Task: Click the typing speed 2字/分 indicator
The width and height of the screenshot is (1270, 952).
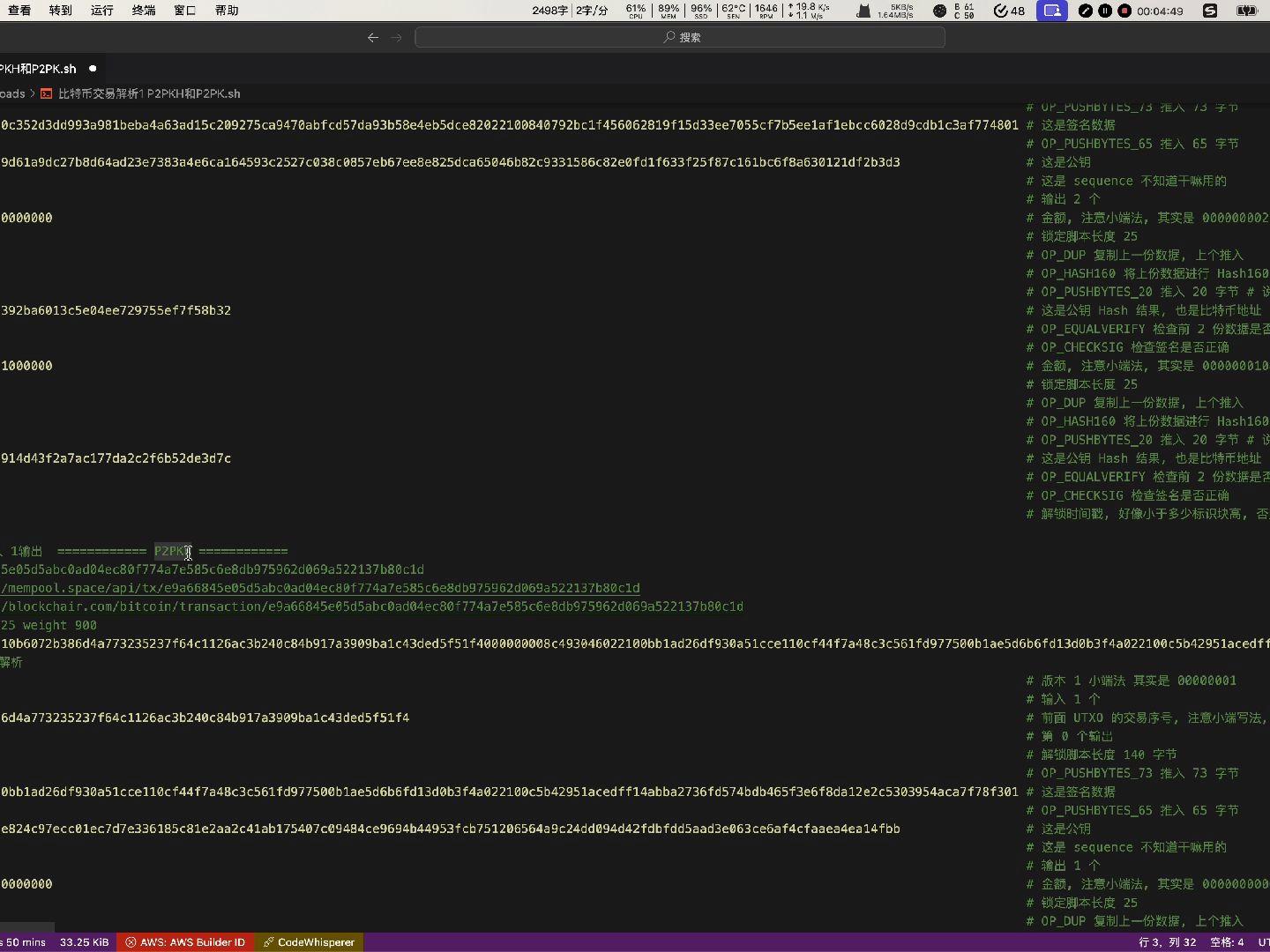Action: (x=593, y=11)
